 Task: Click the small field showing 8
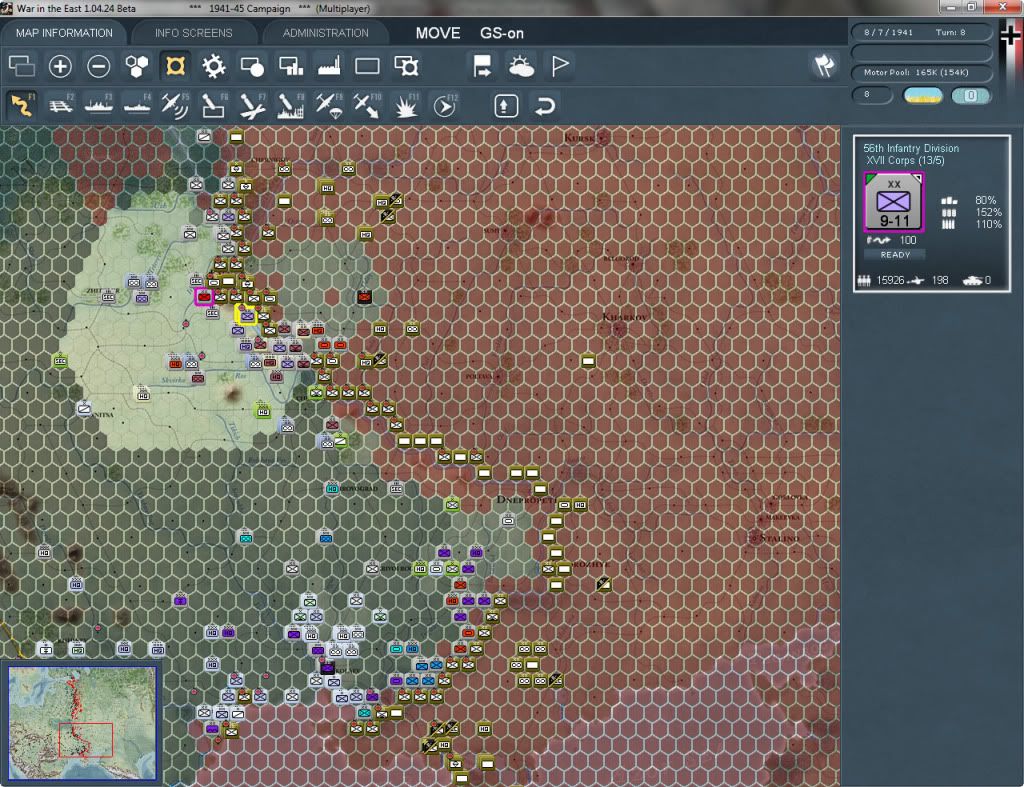(872, 95)
